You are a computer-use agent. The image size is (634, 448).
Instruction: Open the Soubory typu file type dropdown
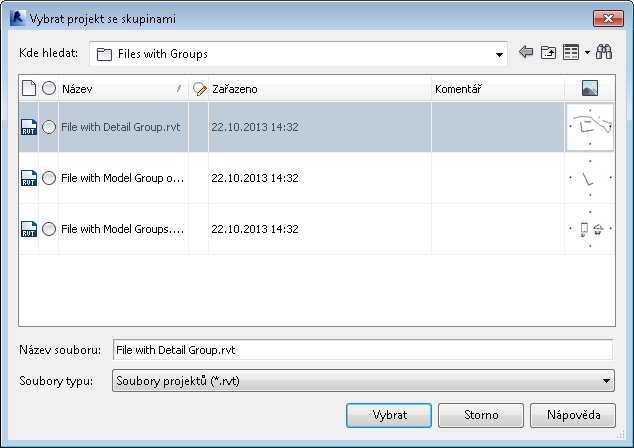pos(605,380)
